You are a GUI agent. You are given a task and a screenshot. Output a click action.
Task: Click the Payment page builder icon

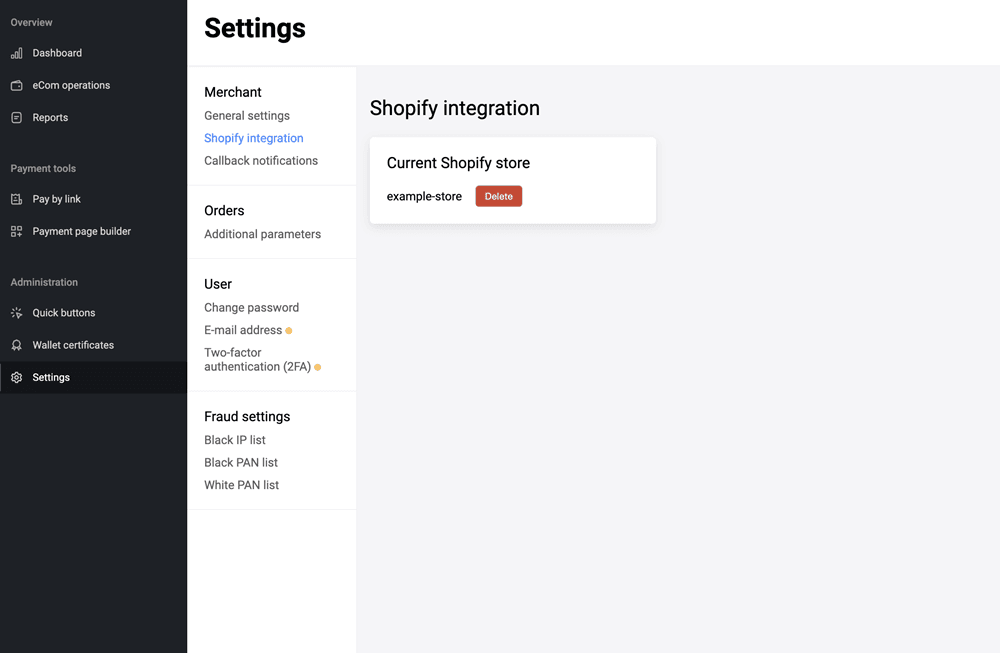pyautogui.click(x=16, y=231)
